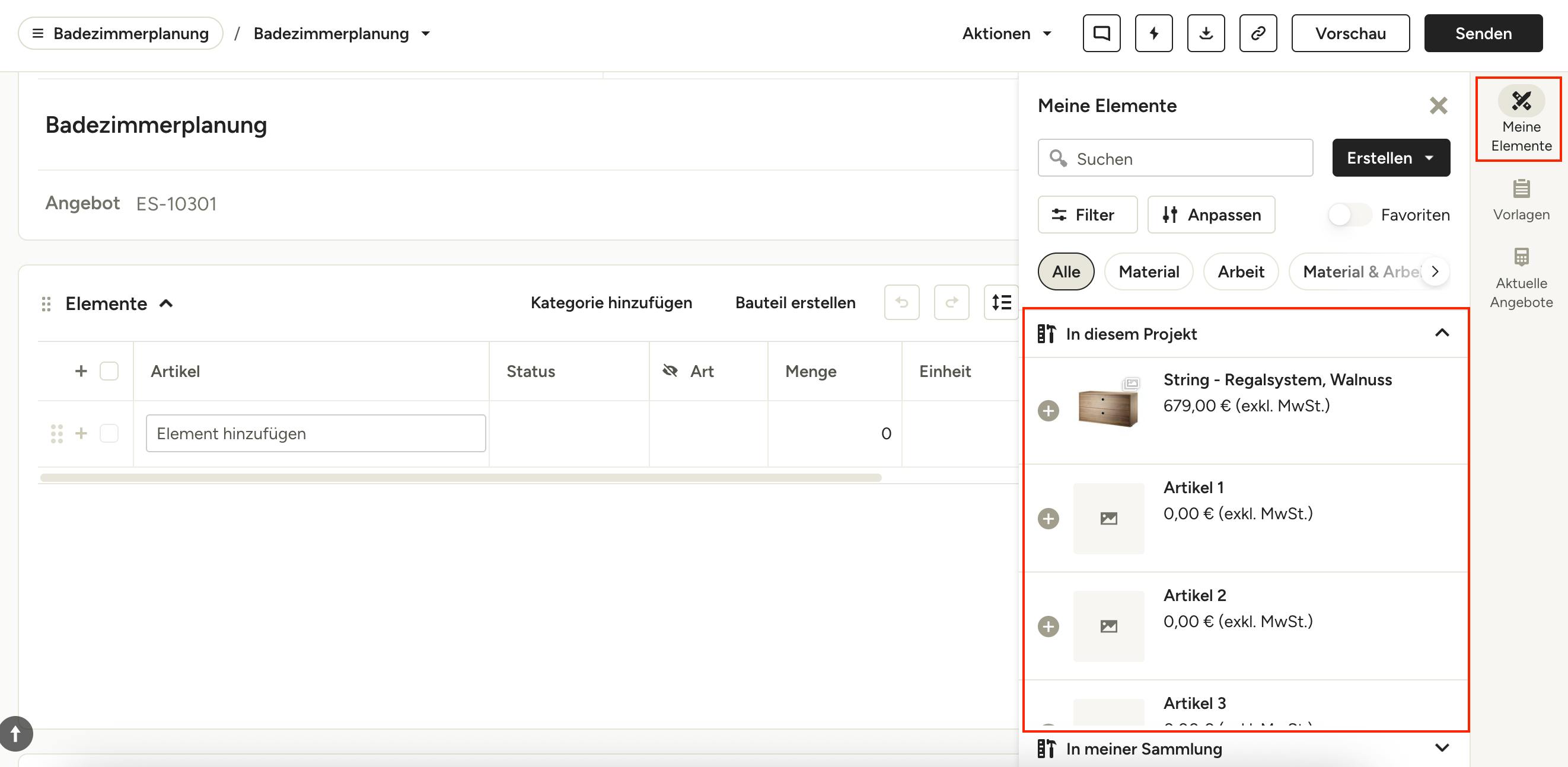Click the row height spacing icon

[x=1001, y=302]
